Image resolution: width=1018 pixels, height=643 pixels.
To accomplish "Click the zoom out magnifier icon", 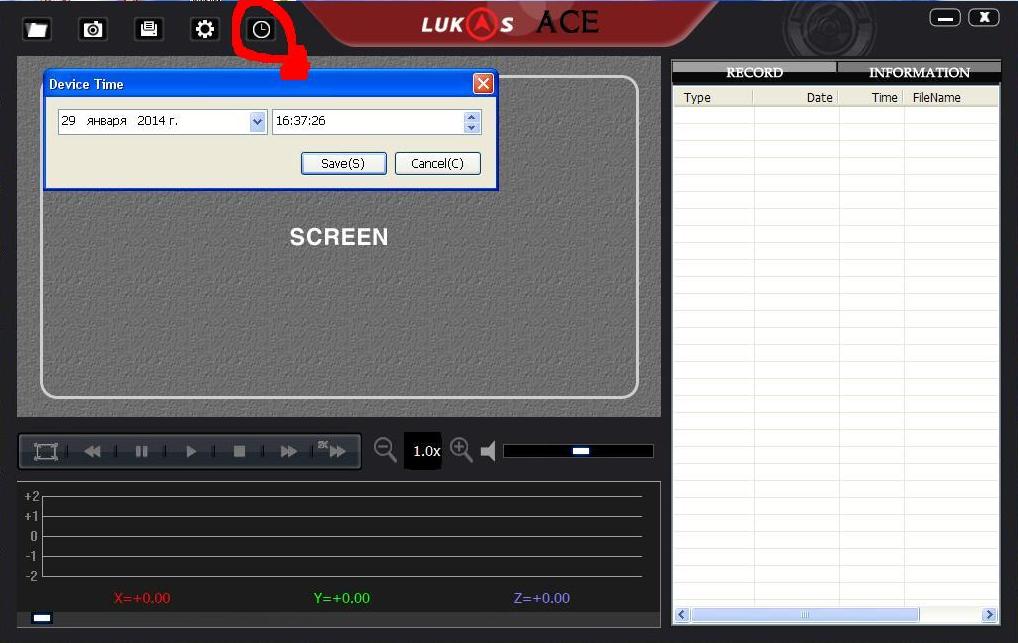I will click(385, 450).
